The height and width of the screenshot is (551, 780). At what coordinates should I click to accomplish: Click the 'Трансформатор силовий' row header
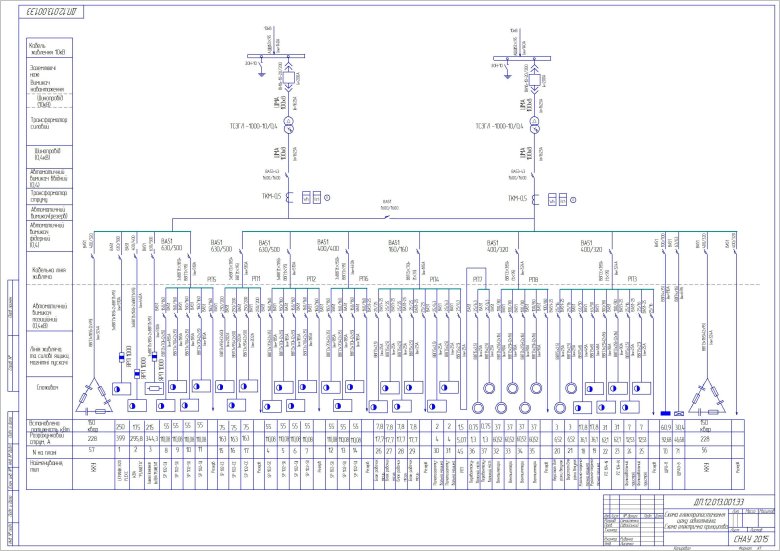pos(36,124)
